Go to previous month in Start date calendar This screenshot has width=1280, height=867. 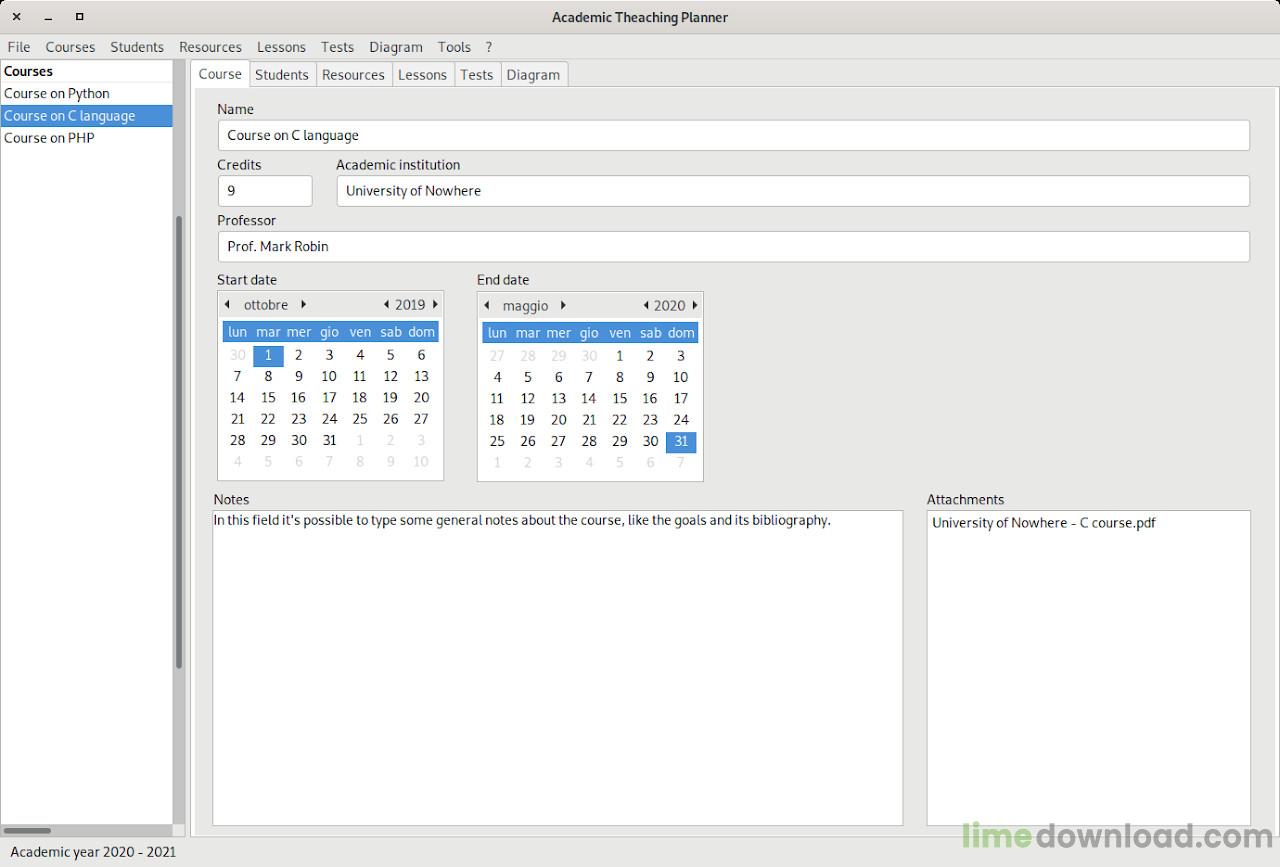[x=227, y=304]
